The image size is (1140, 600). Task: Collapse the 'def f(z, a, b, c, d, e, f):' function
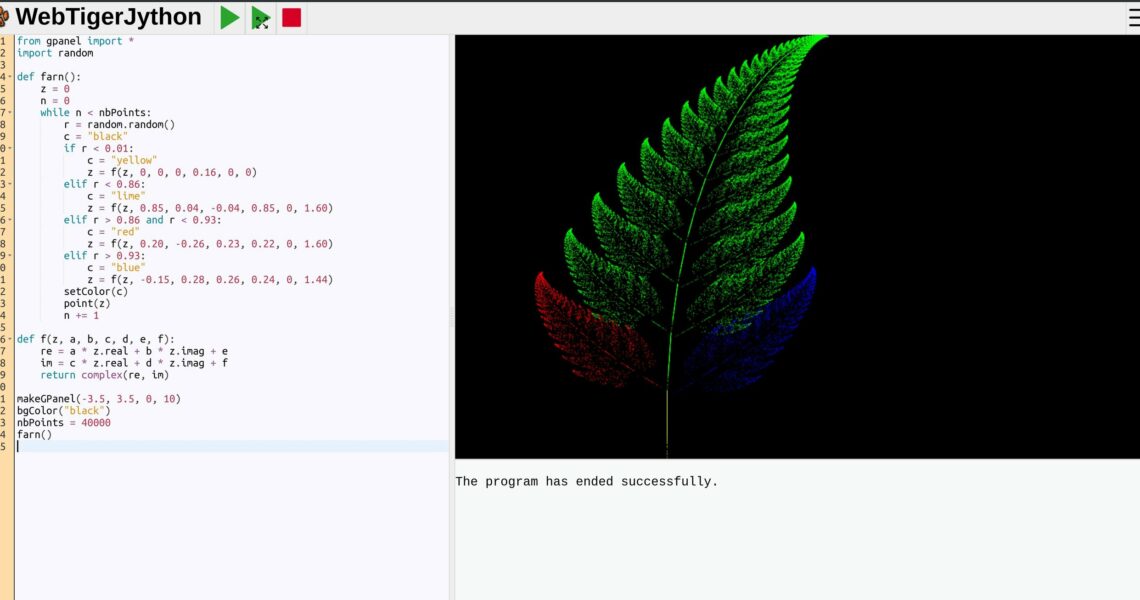point(11,339)
